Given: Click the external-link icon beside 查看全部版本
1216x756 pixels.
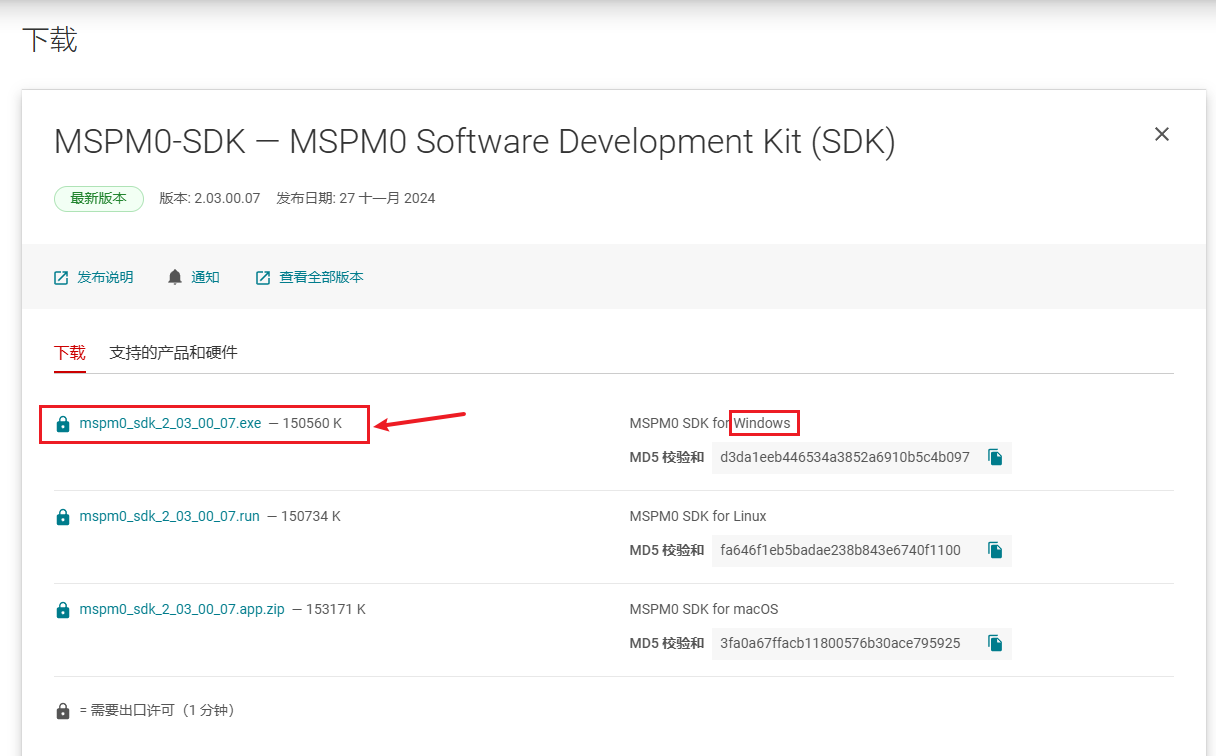Looking at the screenshot, I should [x=263, y=278].
